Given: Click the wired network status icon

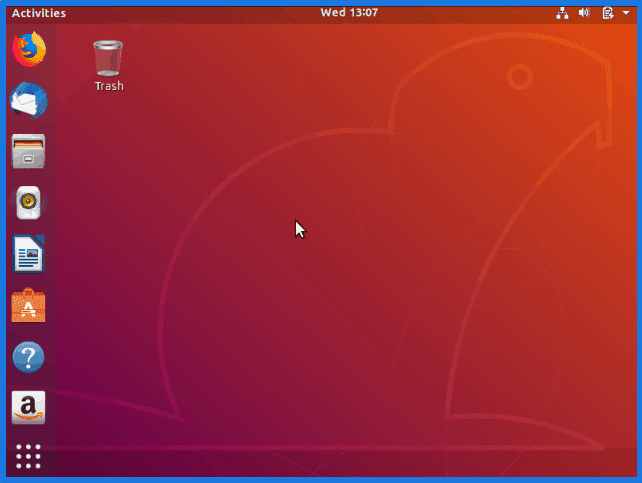Looking at the screenshot, I should click(562, 13).
